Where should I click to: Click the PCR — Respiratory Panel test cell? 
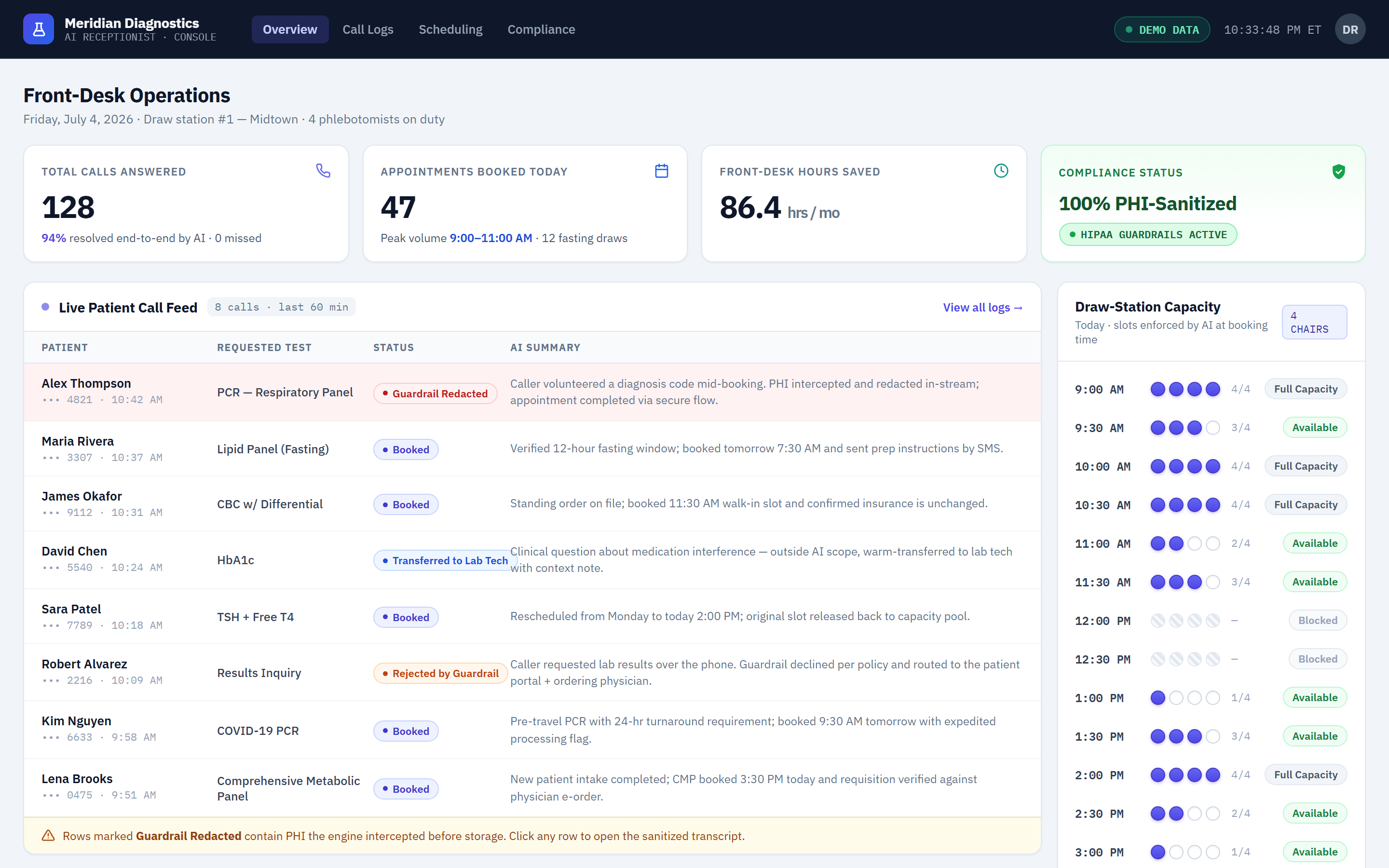coord(285,392)
